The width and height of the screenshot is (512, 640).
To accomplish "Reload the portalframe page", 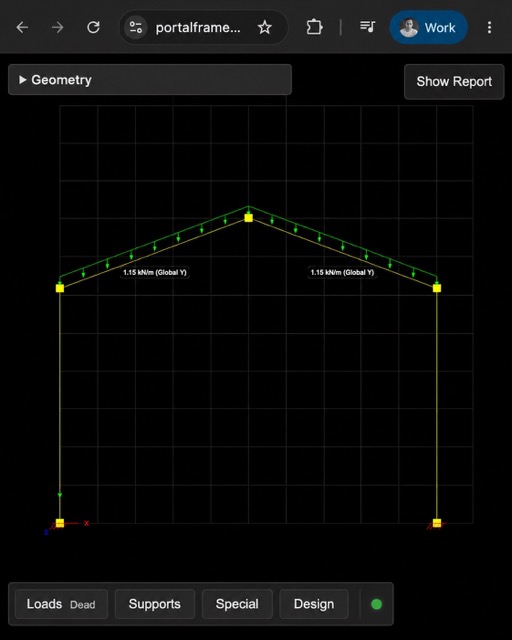I will (93, 28).
